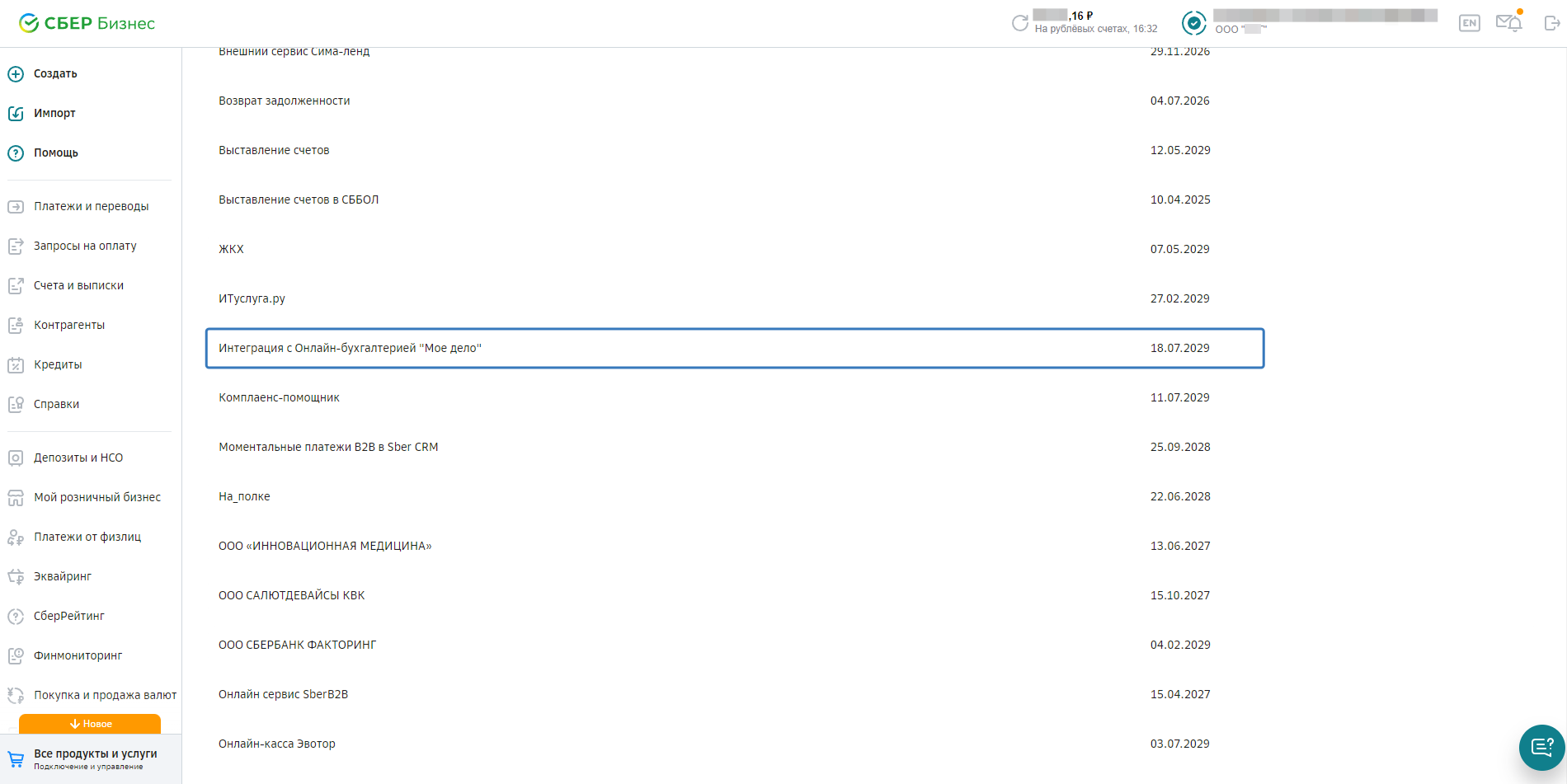Click the Эквайринг icon
Image resolution: width=1567 pixels, height=784 pixels.
(x=16, y=577)
